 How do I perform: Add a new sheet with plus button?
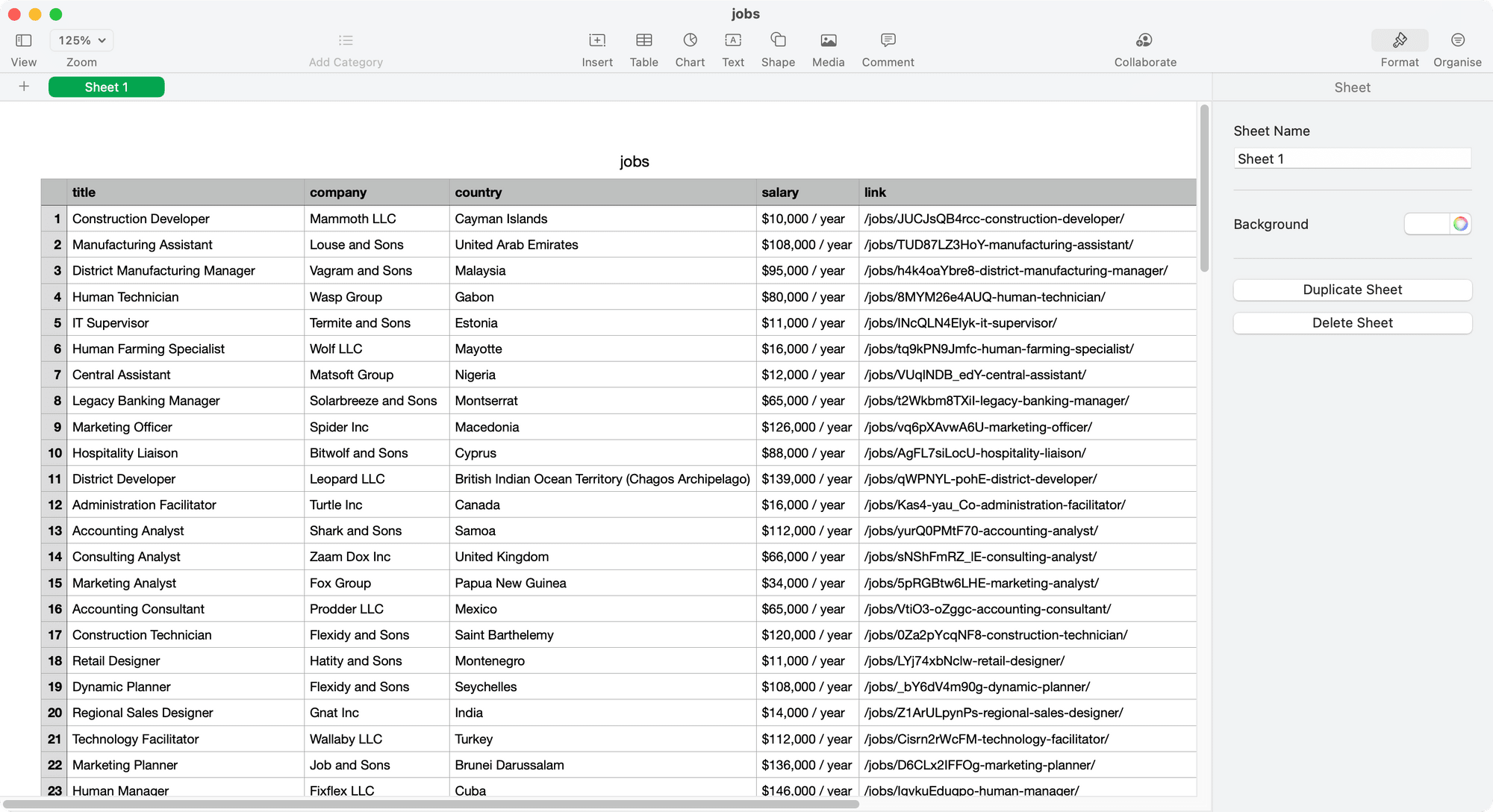pos(24,87)
